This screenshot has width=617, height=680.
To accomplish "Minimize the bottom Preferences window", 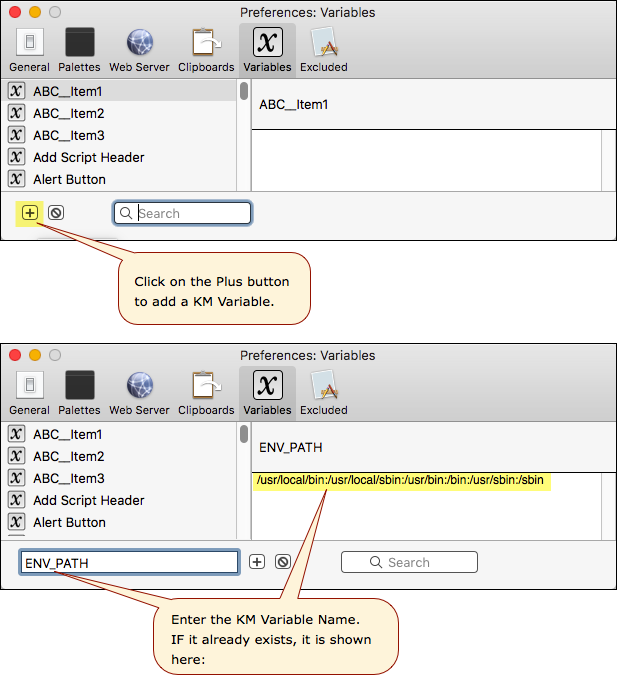I will click(x=35, y=355).
